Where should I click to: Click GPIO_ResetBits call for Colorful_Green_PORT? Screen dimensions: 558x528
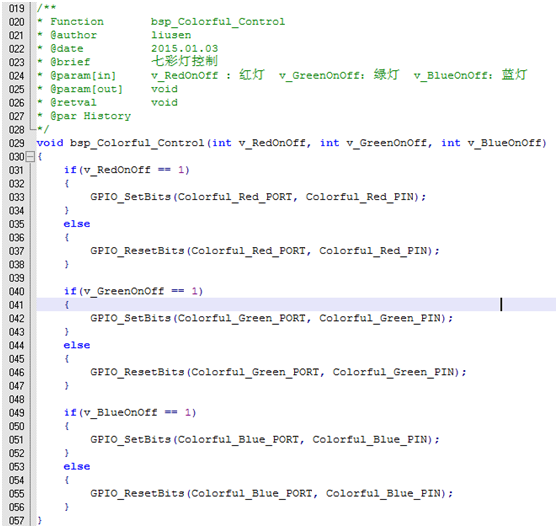pyautogui.click(x=278, y=373)
